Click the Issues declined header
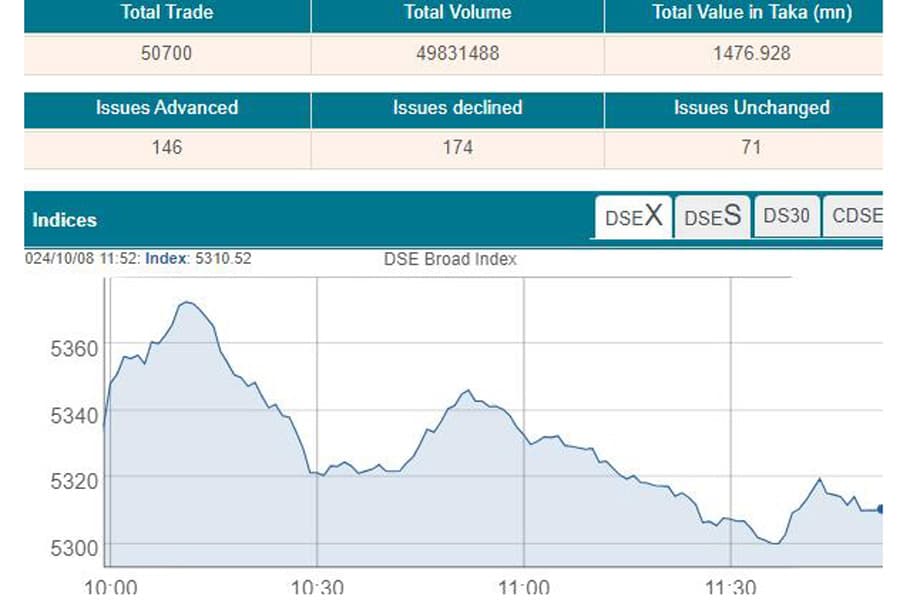900x600 pixels. tap(457, 109)
